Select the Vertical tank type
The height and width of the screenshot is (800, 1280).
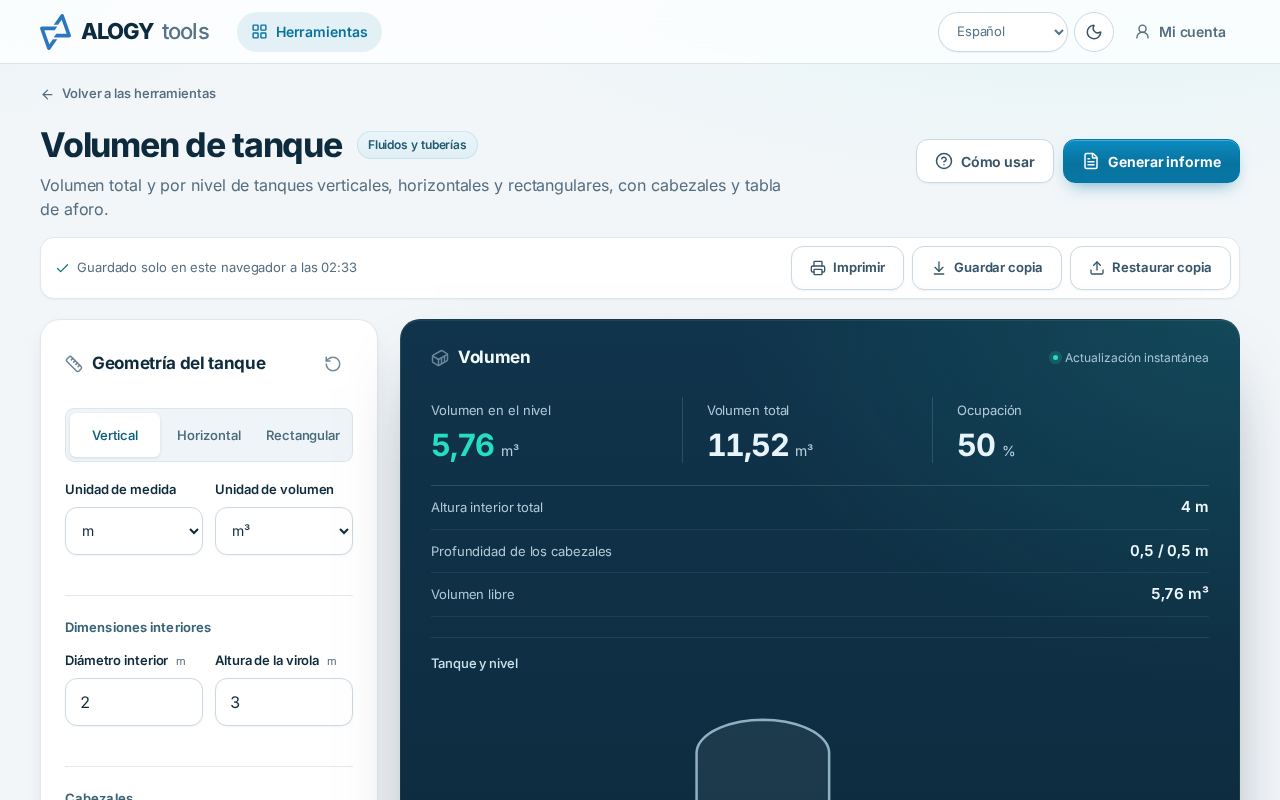coord(115,435)
